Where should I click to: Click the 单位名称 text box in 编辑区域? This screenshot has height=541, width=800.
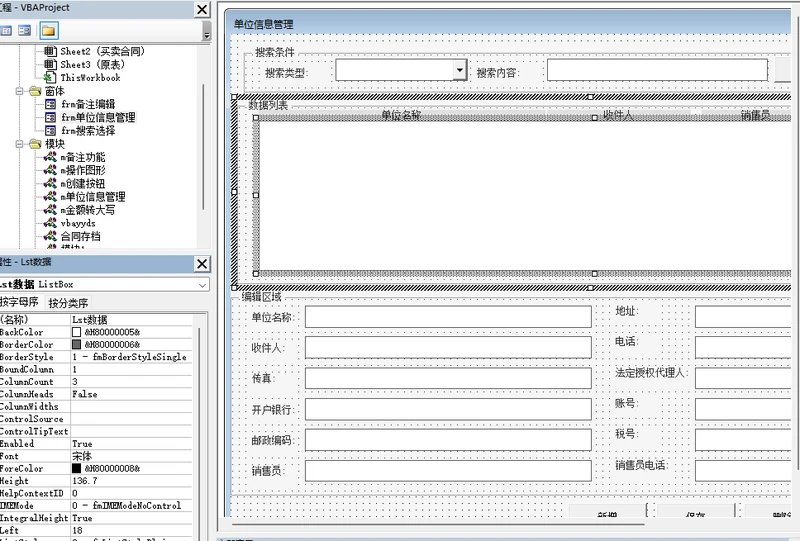448,317
